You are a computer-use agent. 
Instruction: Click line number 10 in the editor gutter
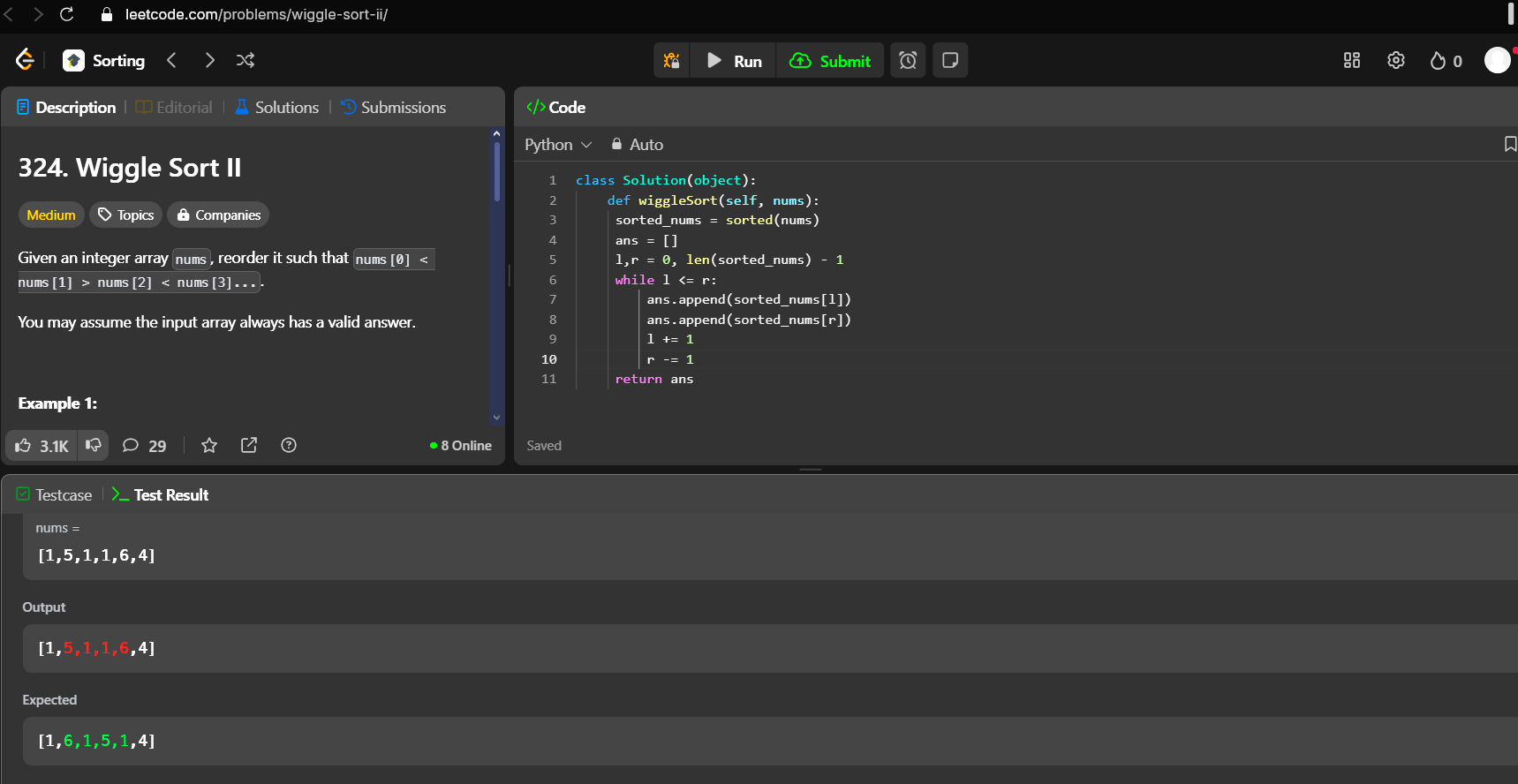click(x=549, y=359)
